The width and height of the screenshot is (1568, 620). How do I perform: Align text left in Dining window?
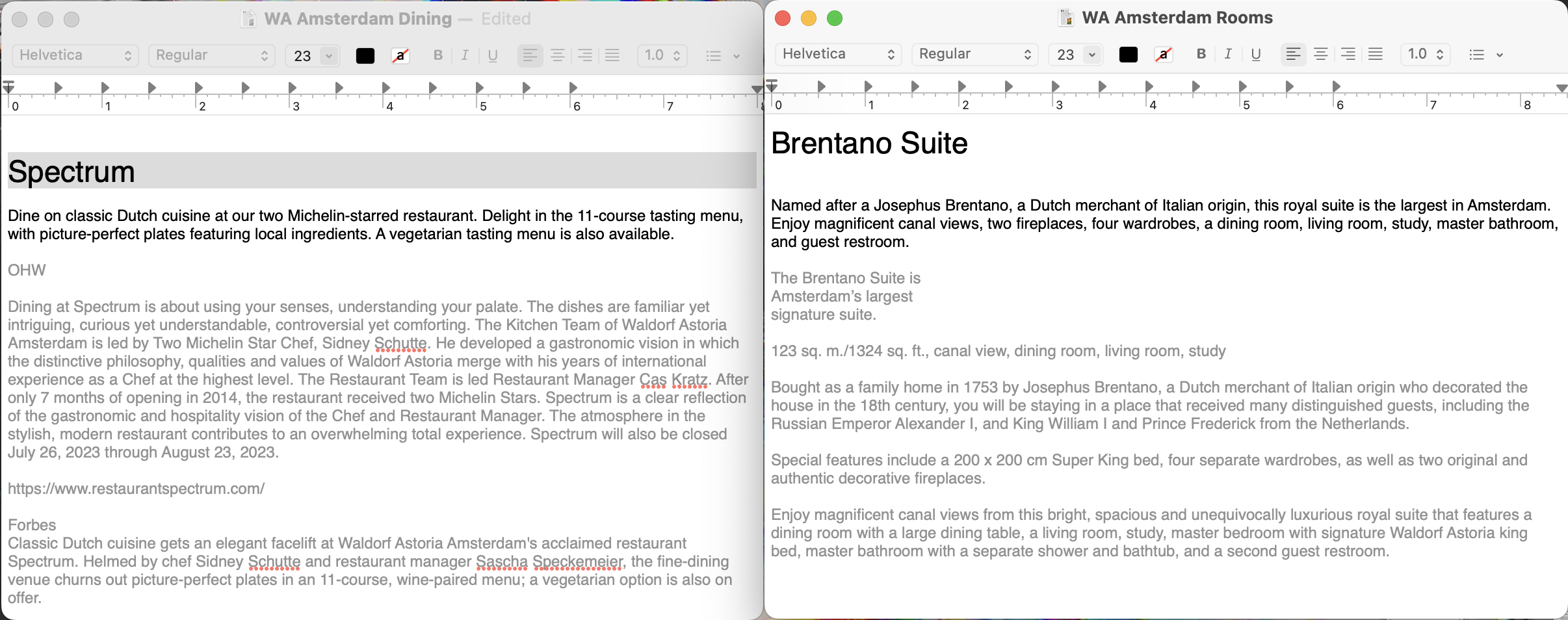tap(530, 56)
